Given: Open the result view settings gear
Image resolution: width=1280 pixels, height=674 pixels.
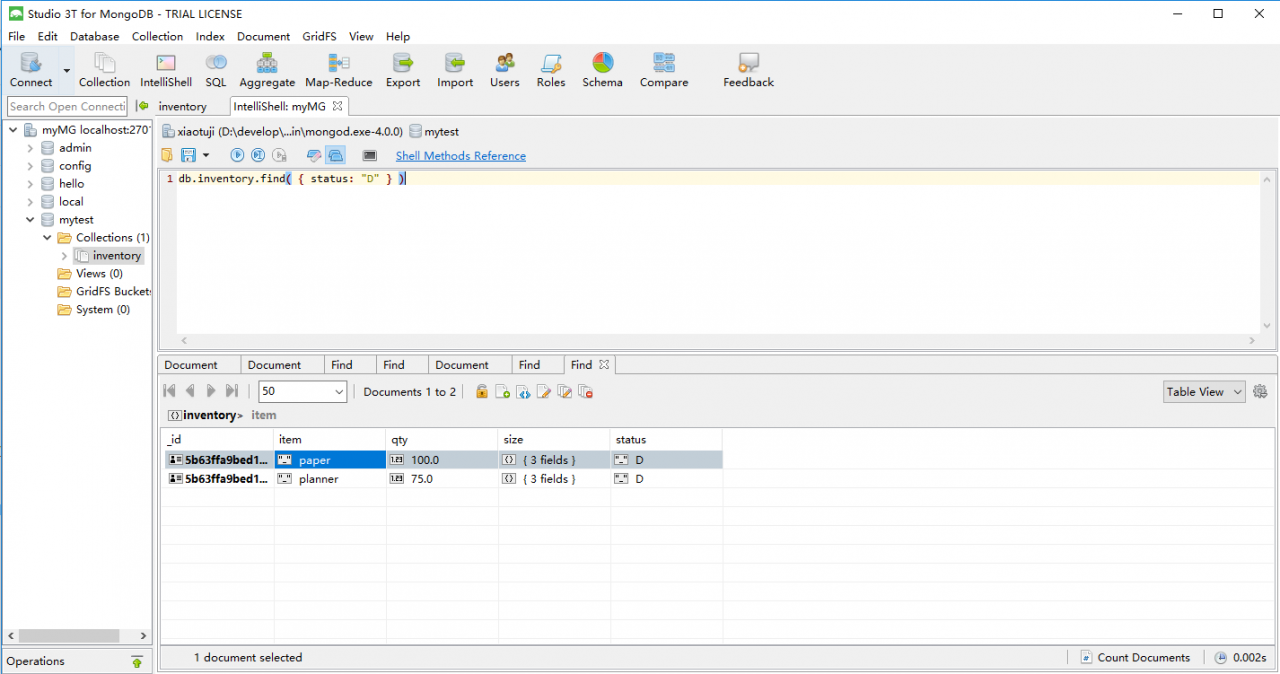Looking at the screenshot, I should point(1260,392).
